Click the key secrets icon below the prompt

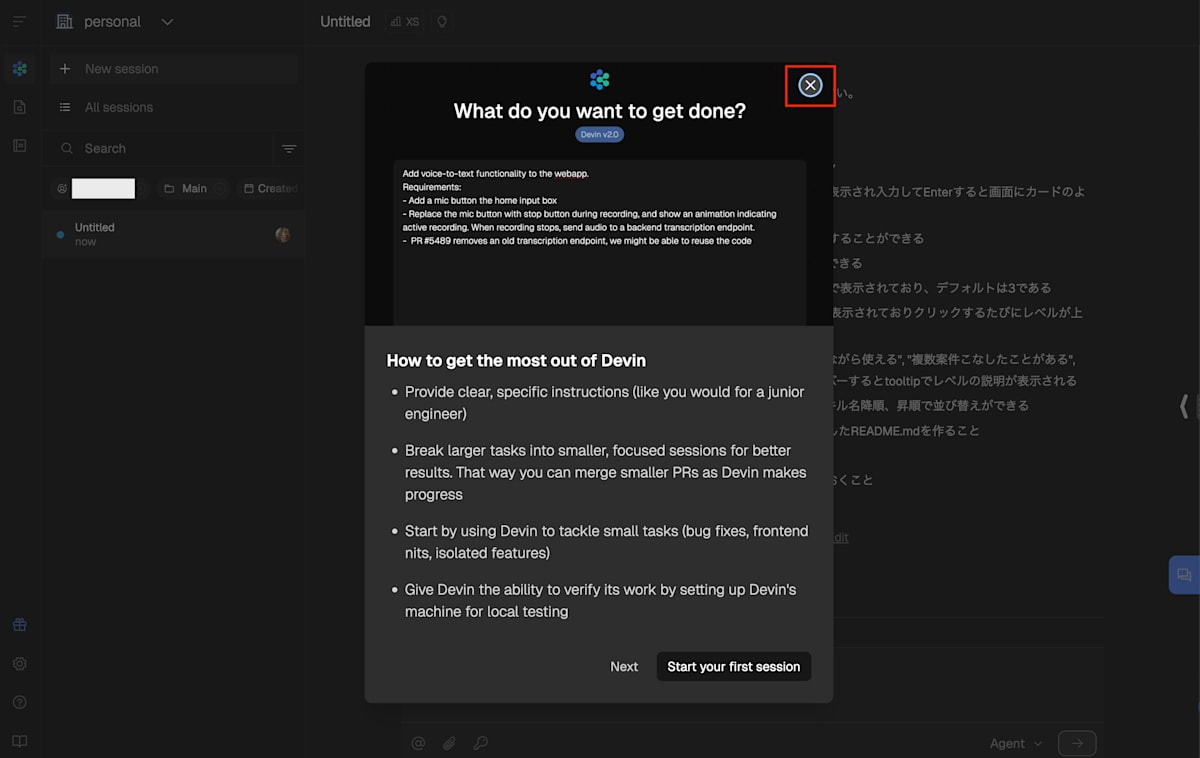[x=481, y=743]
